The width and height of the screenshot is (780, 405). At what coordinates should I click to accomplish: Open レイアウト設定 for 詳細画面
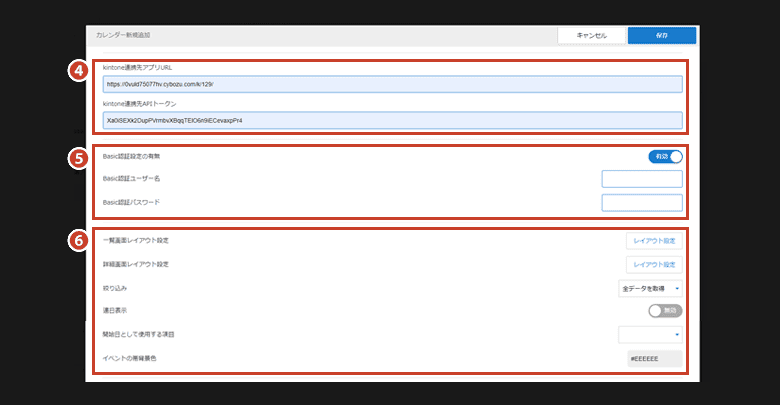(x=654, y=265)
